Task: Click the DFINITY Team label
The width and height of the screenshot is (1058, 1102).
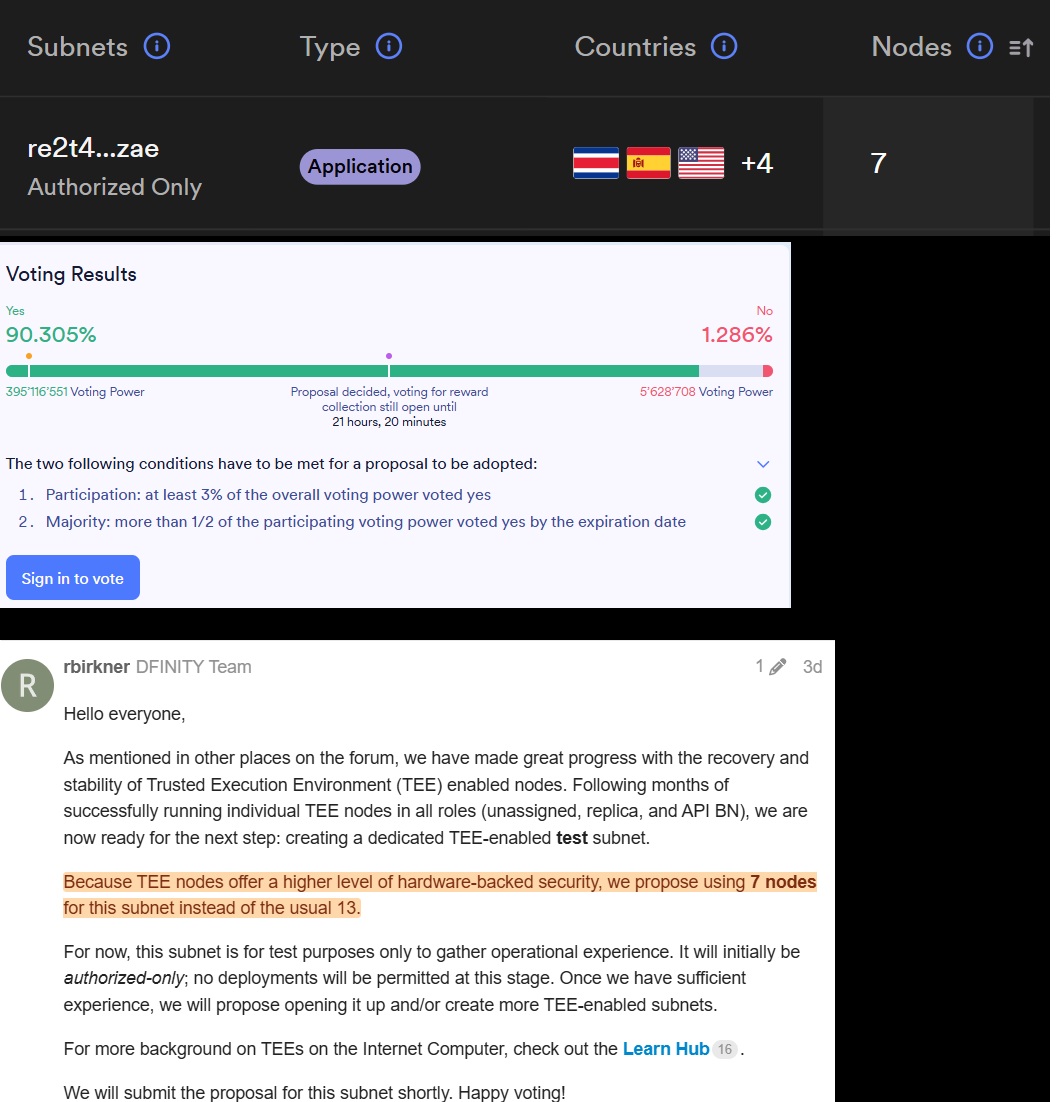Action: pos(193,667)
